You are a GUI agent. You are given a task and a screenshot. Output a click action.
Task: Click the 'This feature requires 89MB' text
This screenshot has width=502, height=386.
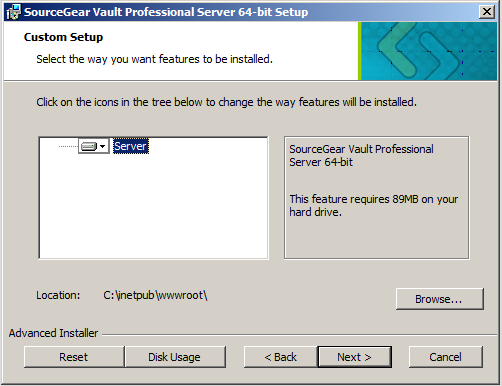point(373,205)
